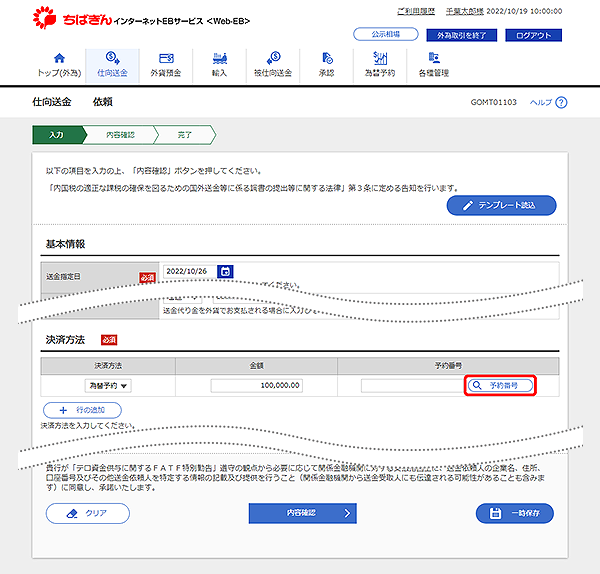The width and height of the screenshot is (600, 574).
Task: Click the 公示相場 button
Action: click(386, 34)
